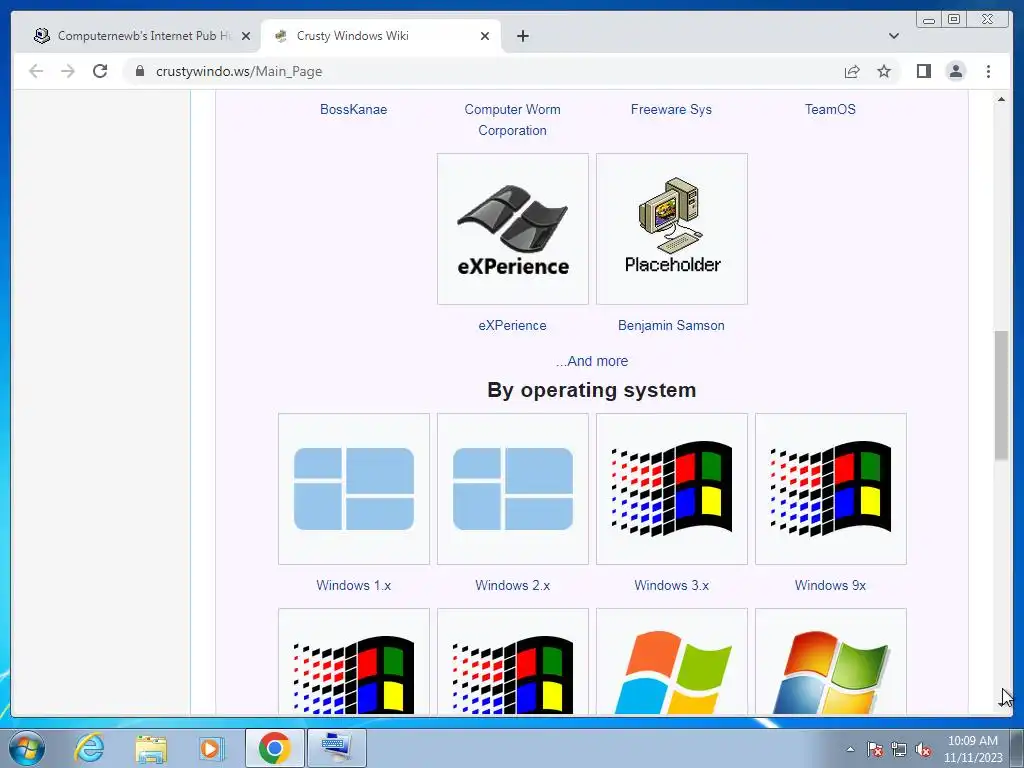1024x768 pixels.
Task: Click the Windows 3.x flag logo
Action: coord(671,488)
